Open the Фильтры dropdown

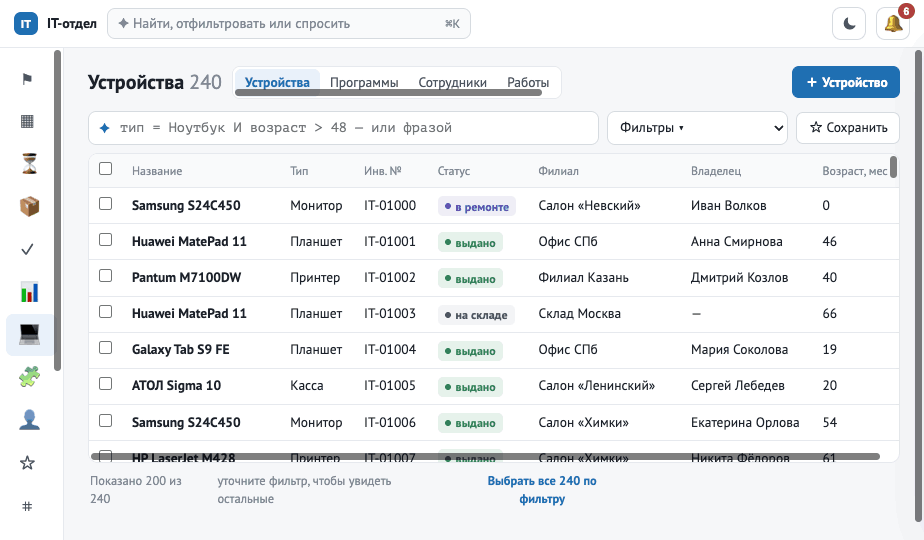pos(698,128)
